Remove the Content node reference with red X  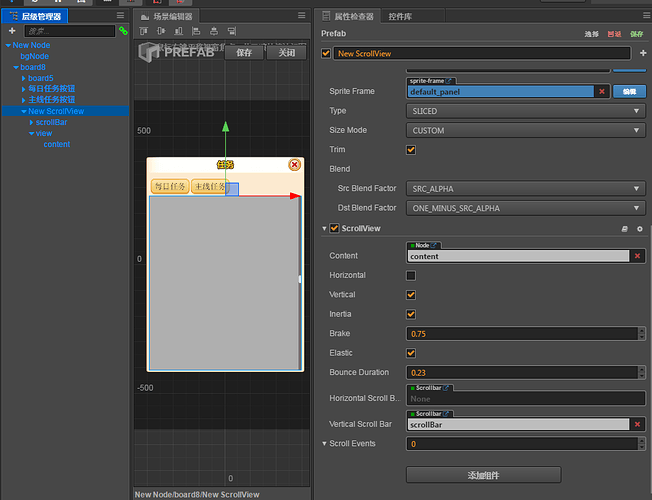point(638,256)
